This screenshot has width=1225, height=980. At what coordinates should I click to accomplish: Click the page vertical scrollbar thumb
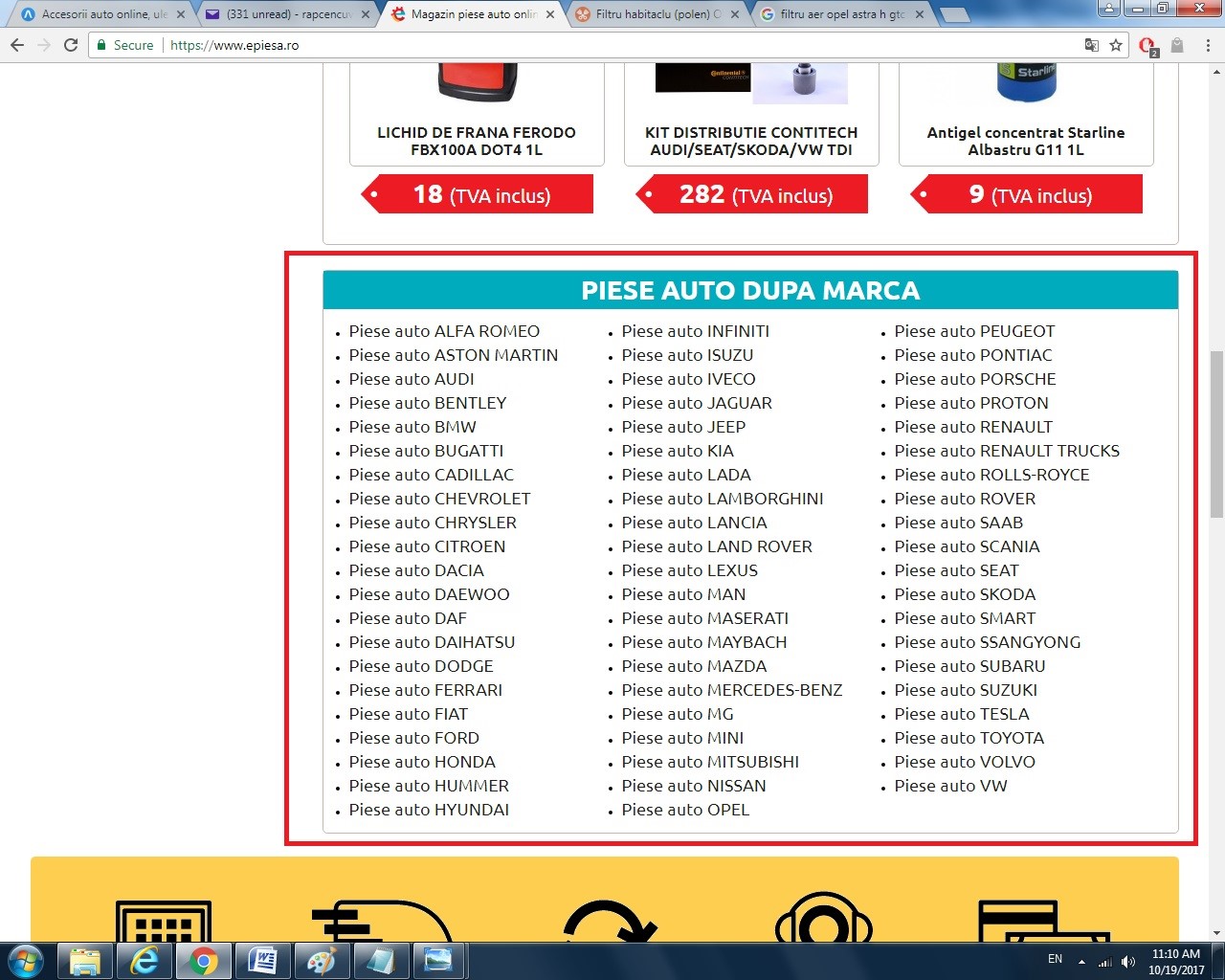tap(1216, 435)
